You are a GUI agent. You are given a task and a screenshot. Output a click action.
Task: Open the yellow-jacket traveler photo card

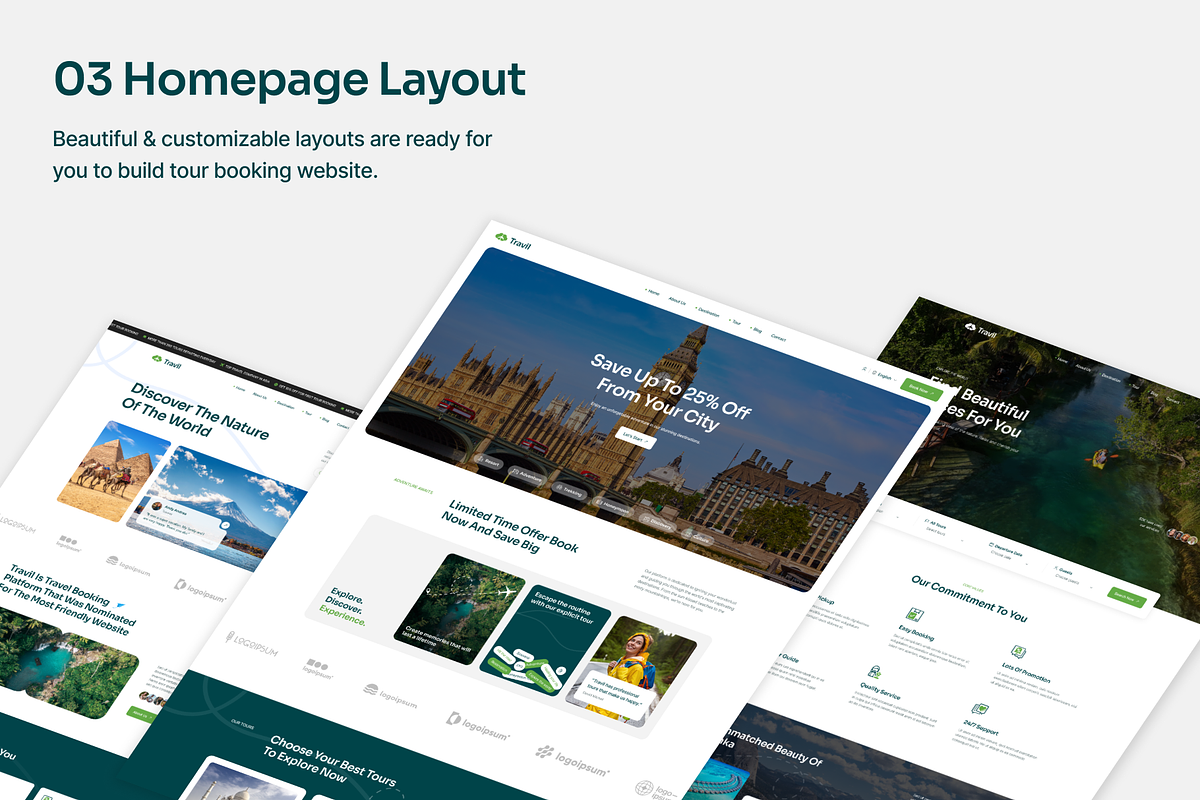coord(631,669)
